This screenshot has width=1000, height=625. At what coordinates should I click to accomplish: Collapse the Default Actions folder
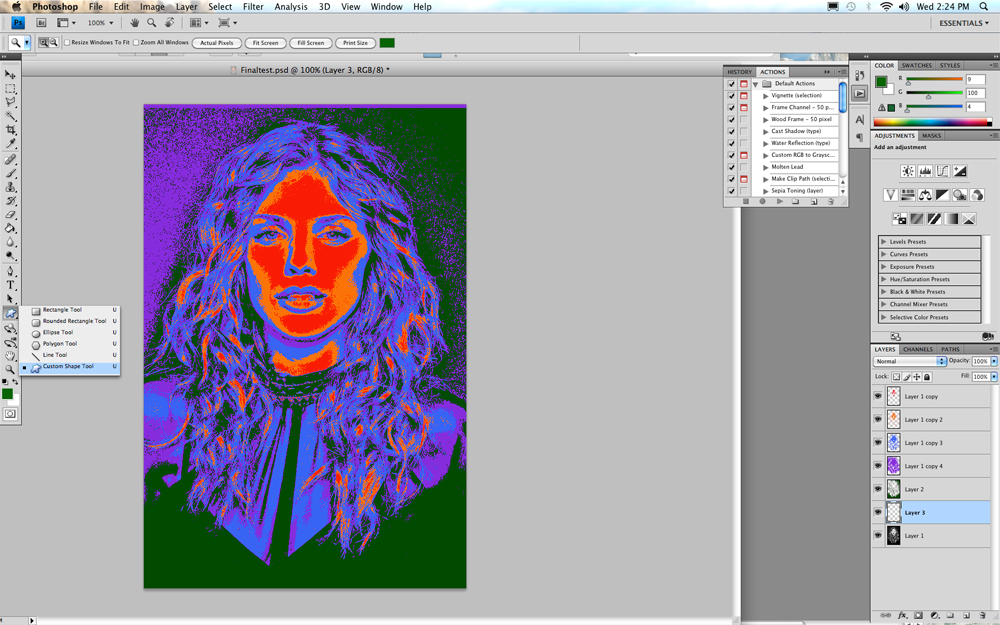[x=755, y=84]
